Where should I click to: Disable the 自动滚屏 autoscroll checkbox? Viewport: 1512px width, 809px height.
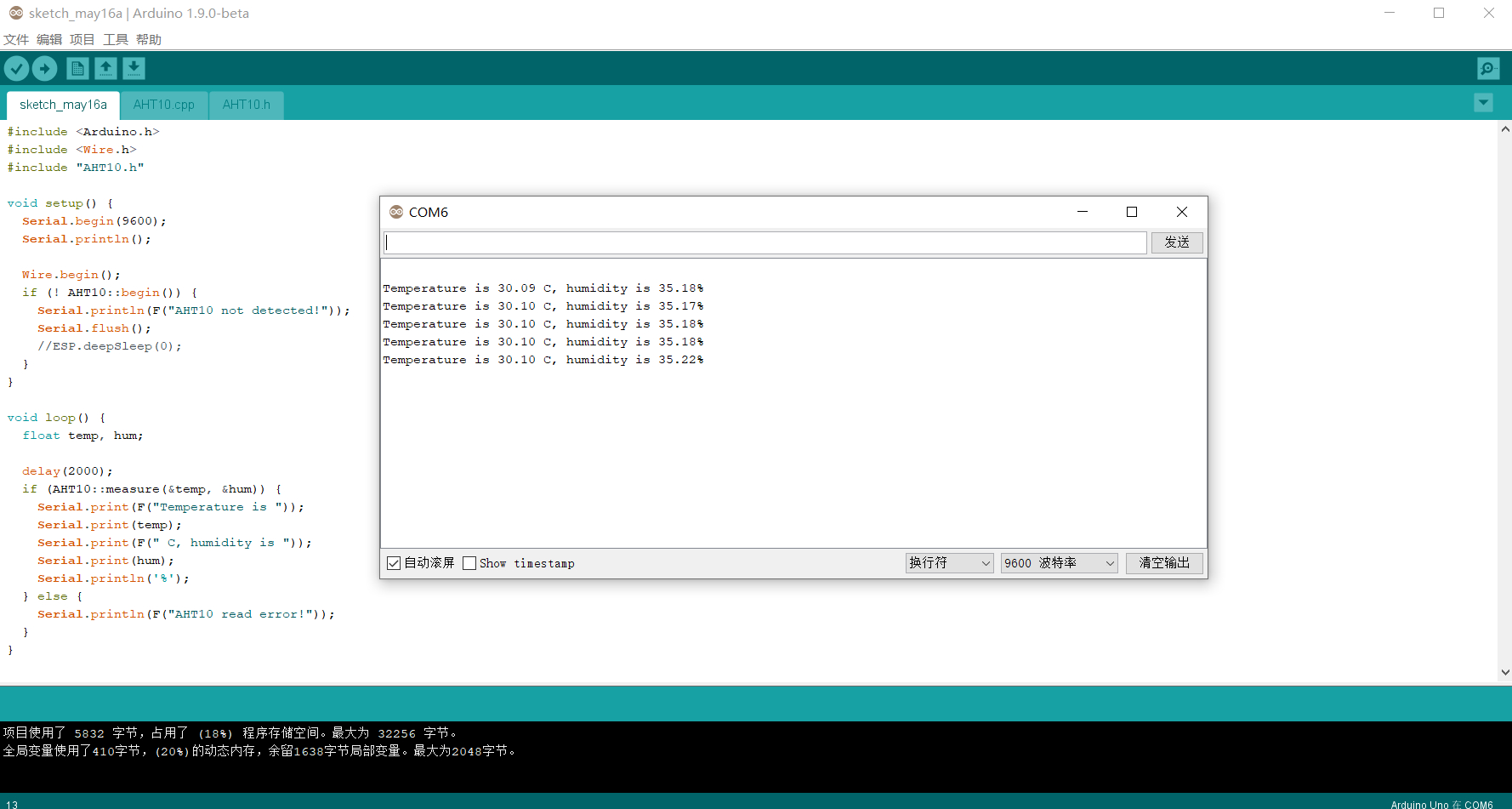click(393, 562)
